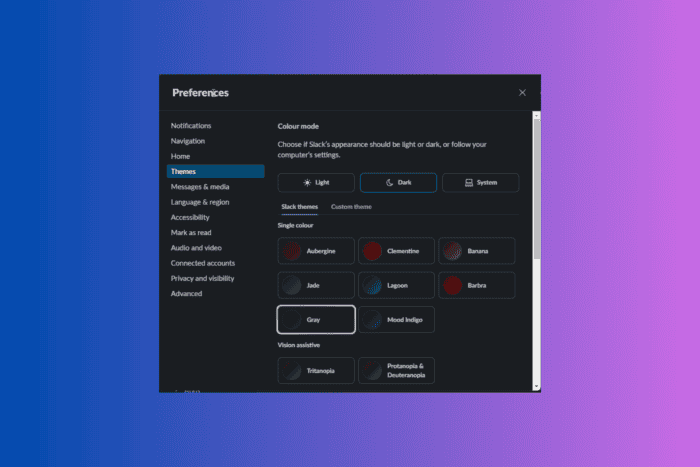The image size is (700, 467).
Task: Select the Lagoon theme
Action: click(396, 285)
